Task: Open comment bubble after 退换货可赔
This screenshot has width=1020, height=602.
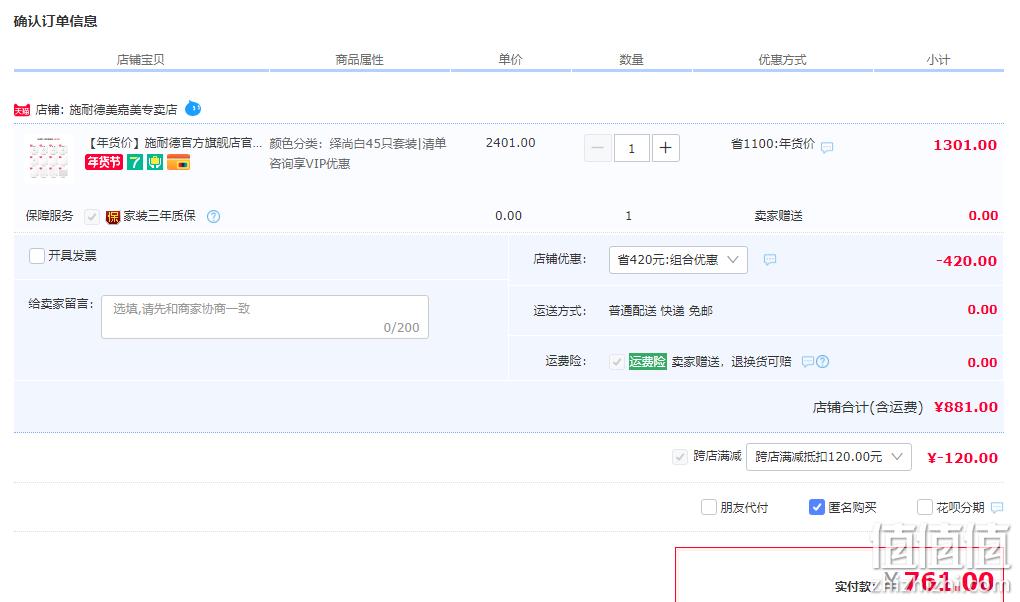Action: [x=808, y=361]
